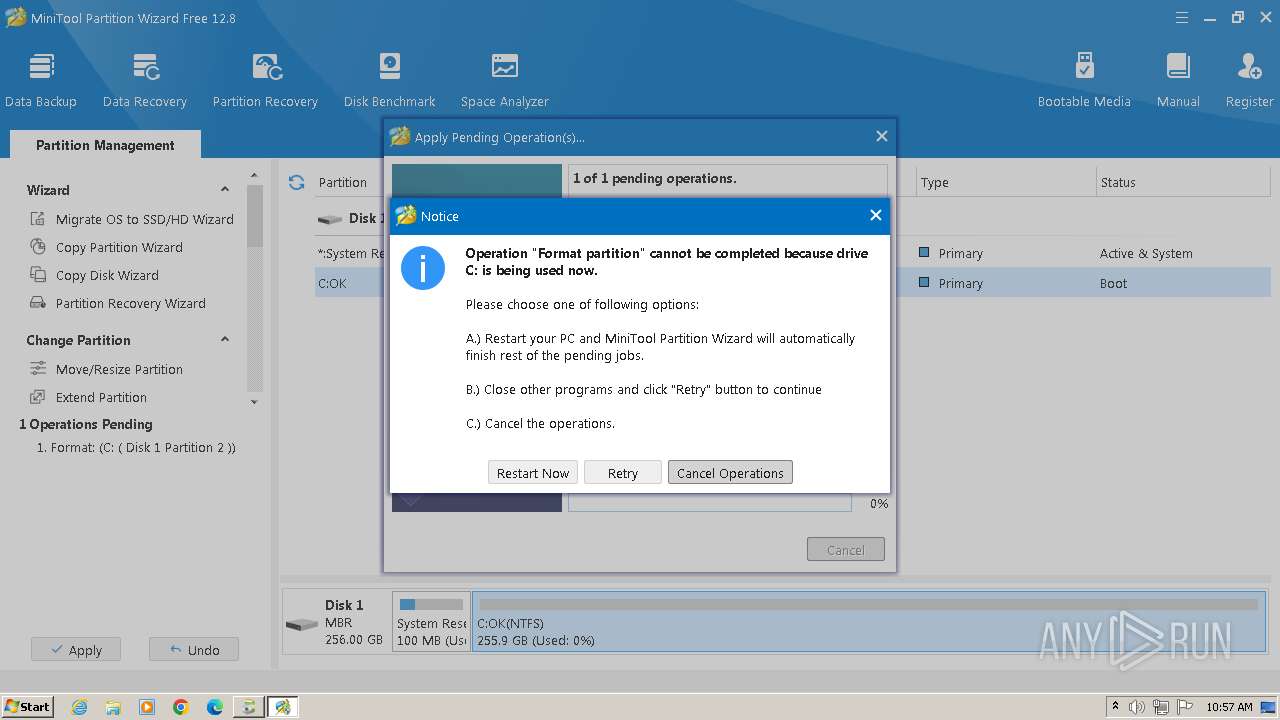Open the Manual
This screenshot has width=1280, height=720.
coord(1178,80)
